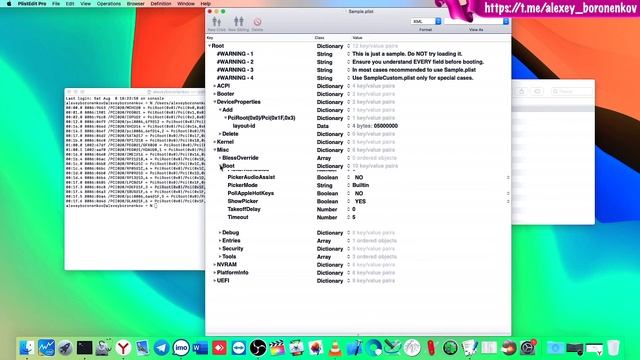Open the Definition menu
640x360 pixels.
click(161, 4)
